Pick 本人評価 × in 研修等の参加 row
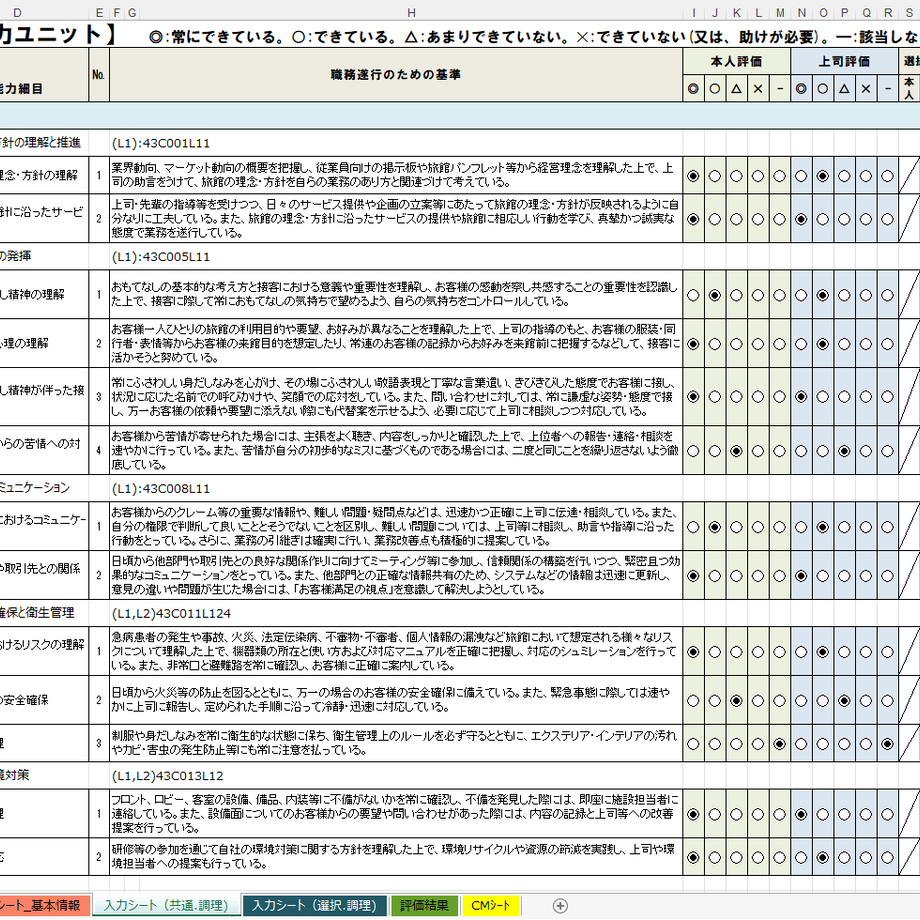The width and height of the screenshot is (920, 920). 758,858
